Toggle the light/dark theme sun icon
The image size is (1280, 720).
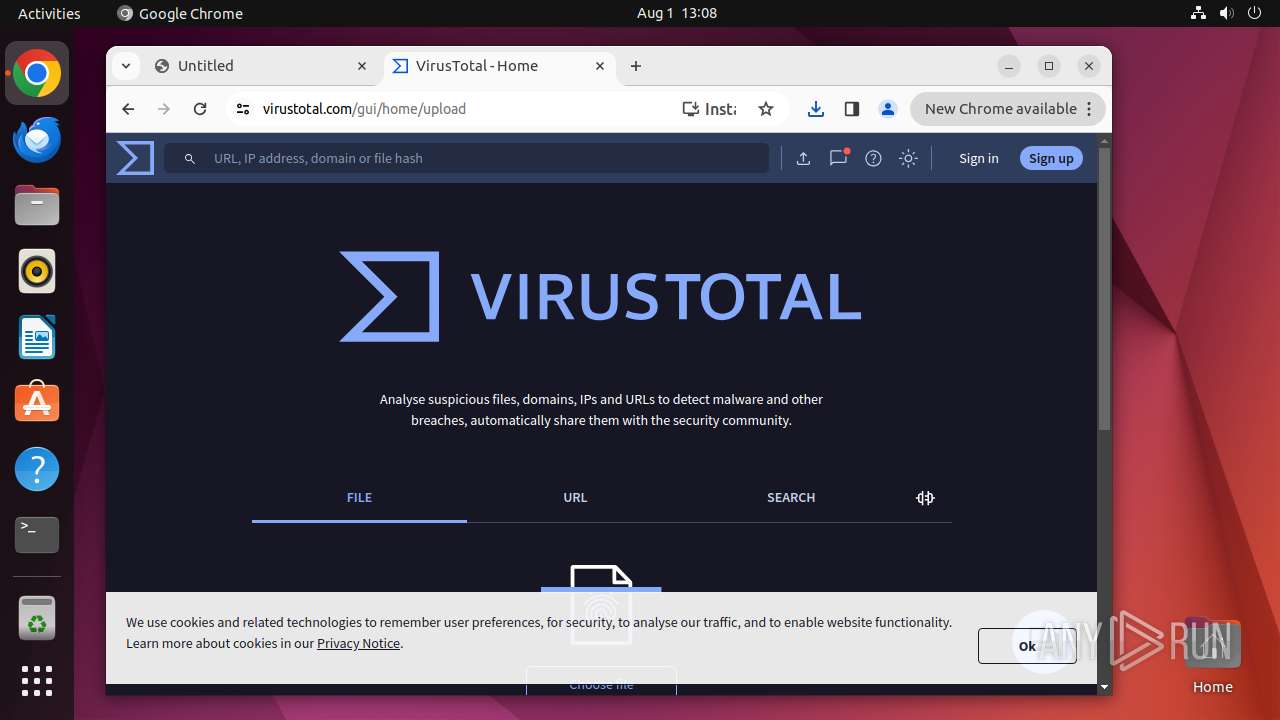pyautogui.click(x=908, y=158)
